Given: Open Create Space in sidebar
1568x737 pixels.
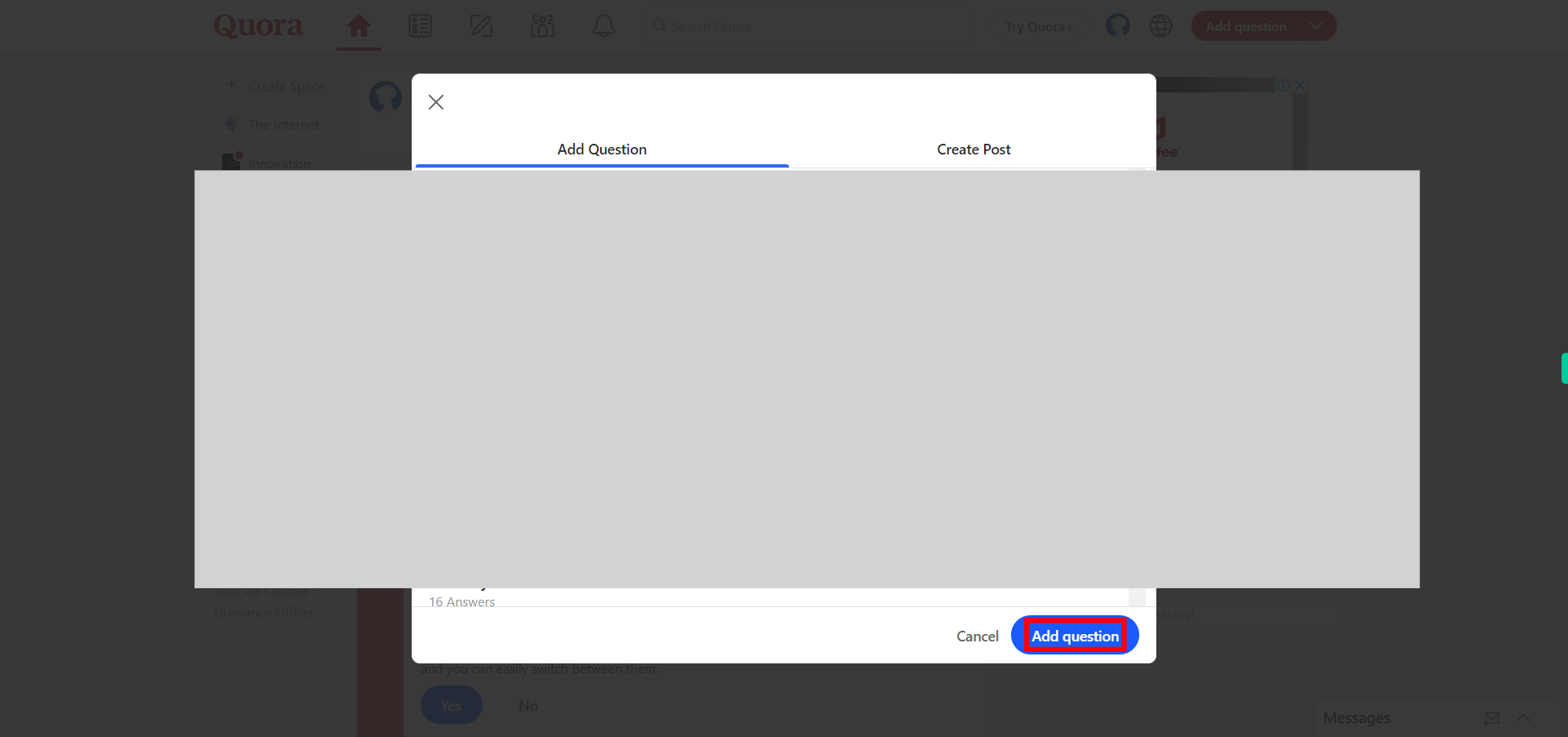Looking at the screenshot, I should pyautogui.click(x=278, y=86).
